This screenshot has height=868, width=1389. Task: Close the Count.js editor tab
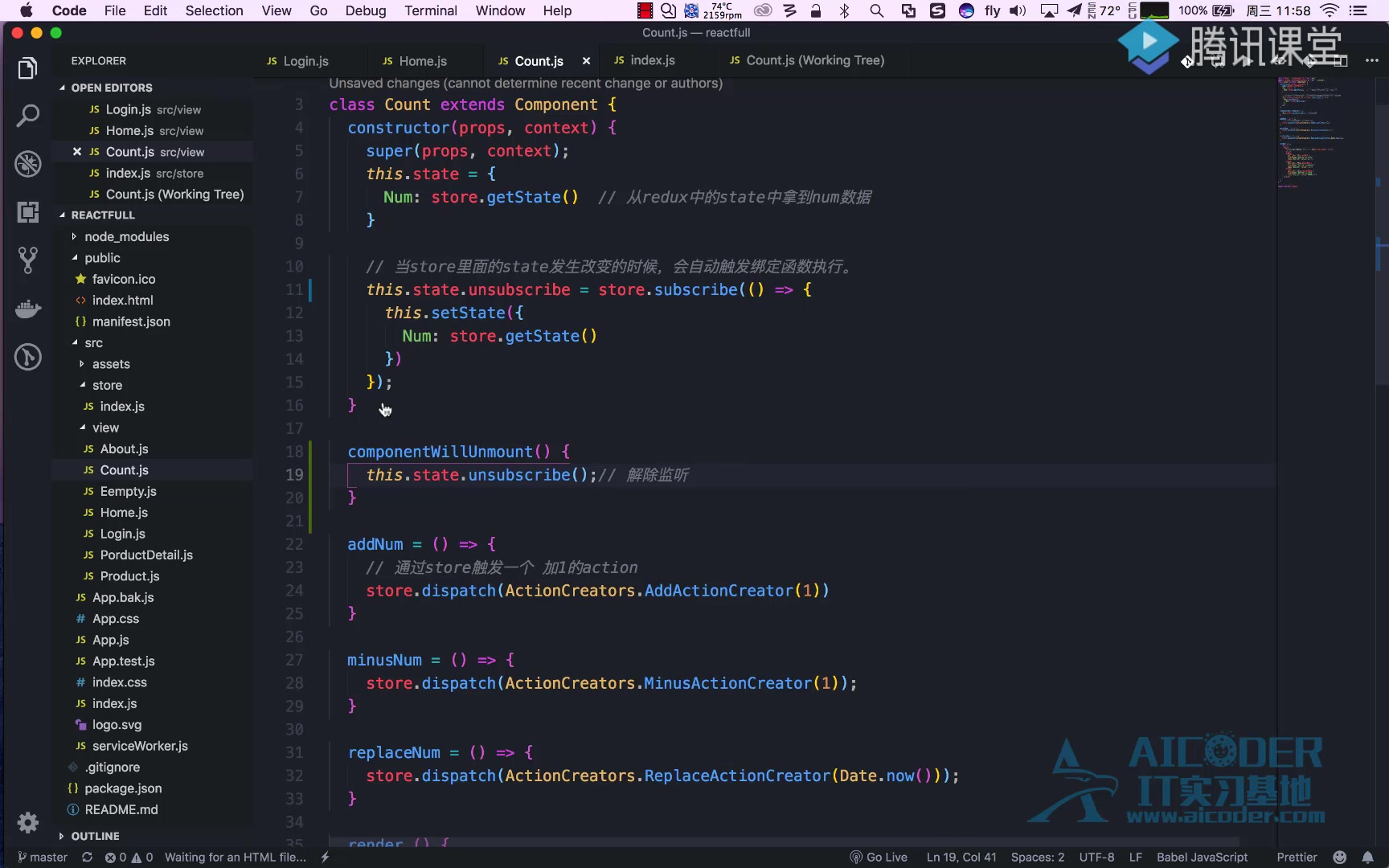pos(586,61)
